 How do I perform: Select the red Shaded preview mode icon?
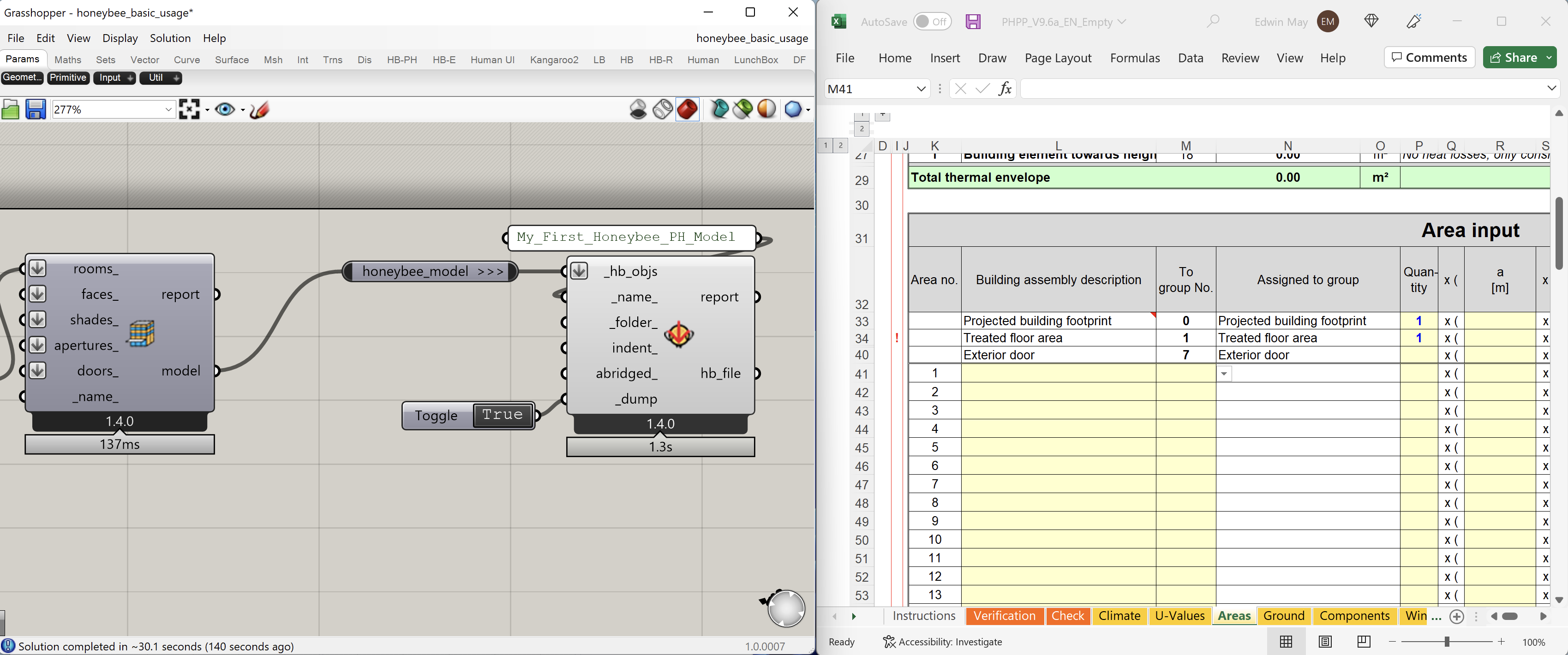(x=688, y=110)
